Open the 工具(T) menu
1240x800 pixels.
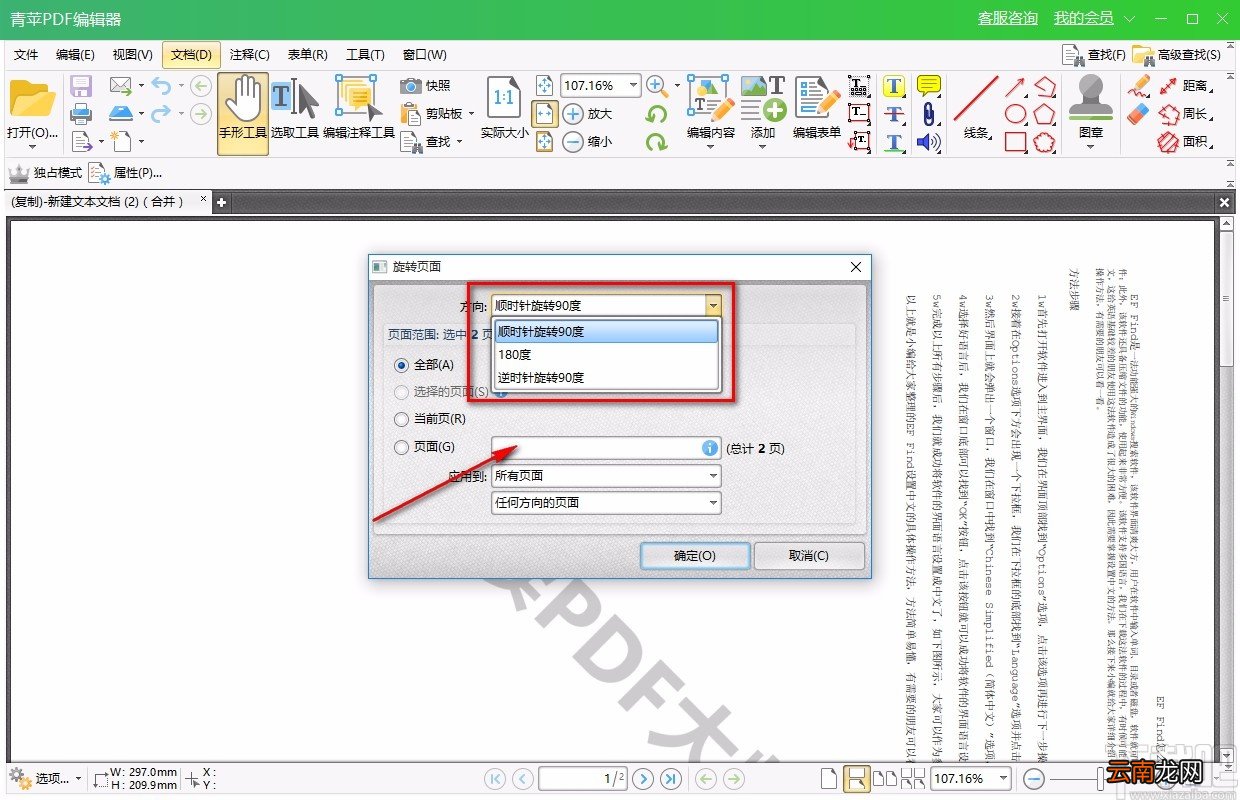(x=365, y=55)
